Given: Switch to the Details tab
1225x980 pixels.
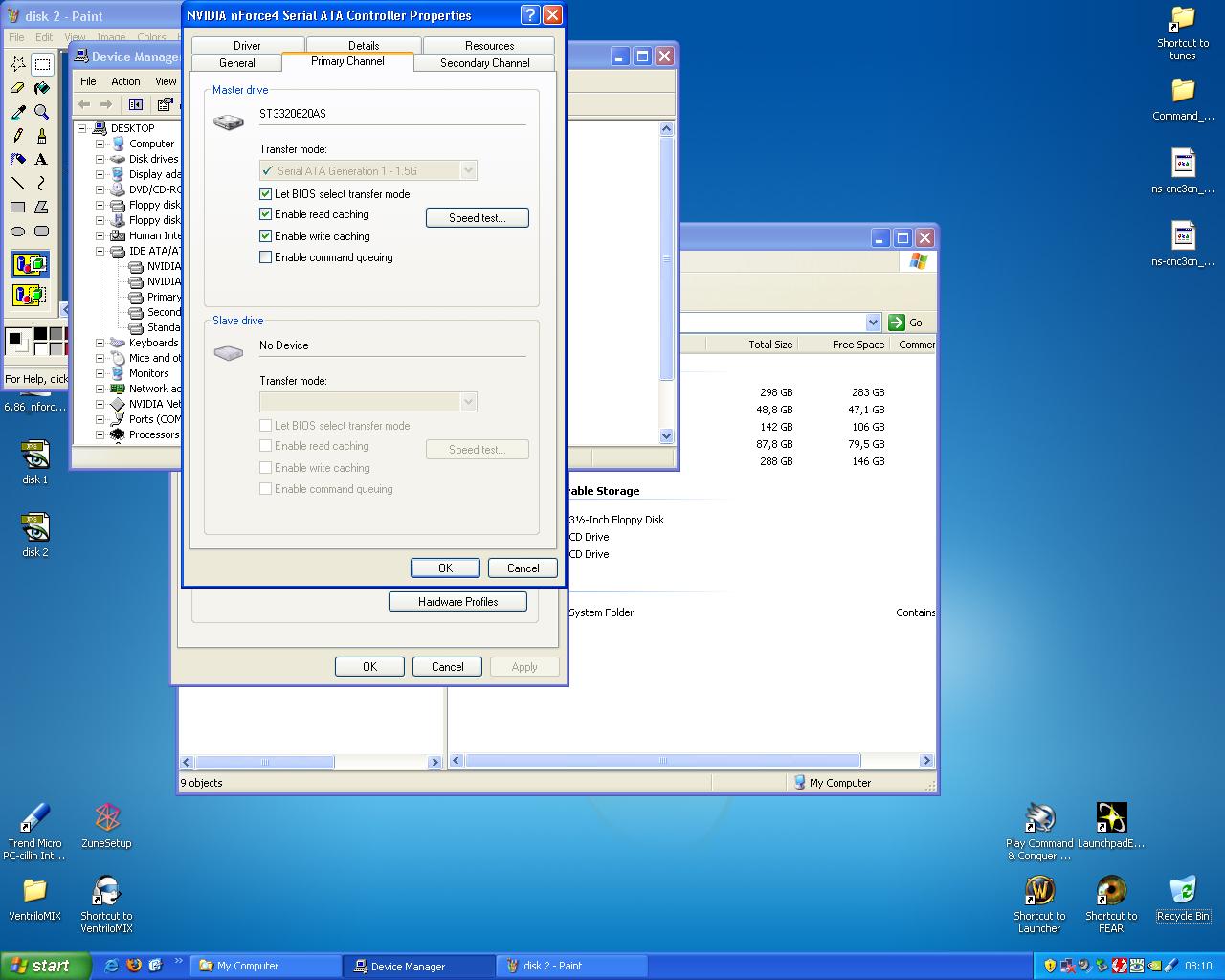Looking at the screenshot, I should click(x=364, y=45).
